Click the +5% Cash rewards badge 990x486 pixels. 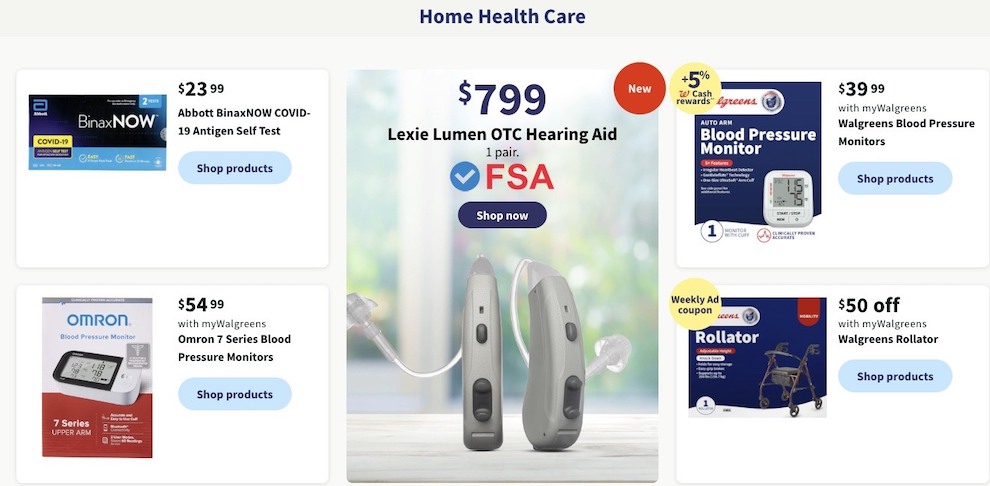695,89
